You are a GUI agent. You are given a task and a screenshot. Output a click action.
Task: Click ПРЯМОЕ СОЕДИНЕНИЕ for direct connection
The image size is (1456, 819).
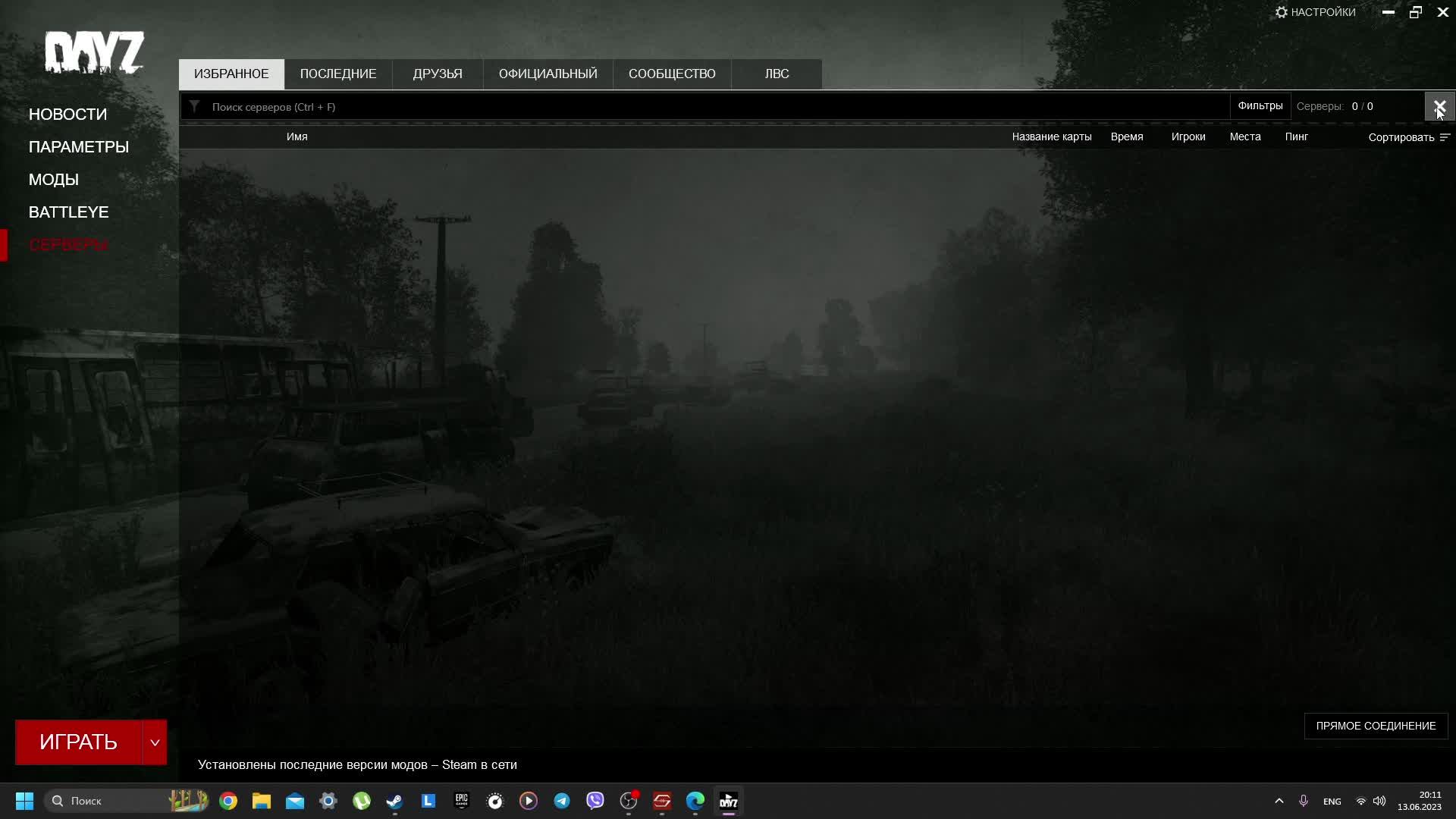[x=1376, y=726]
